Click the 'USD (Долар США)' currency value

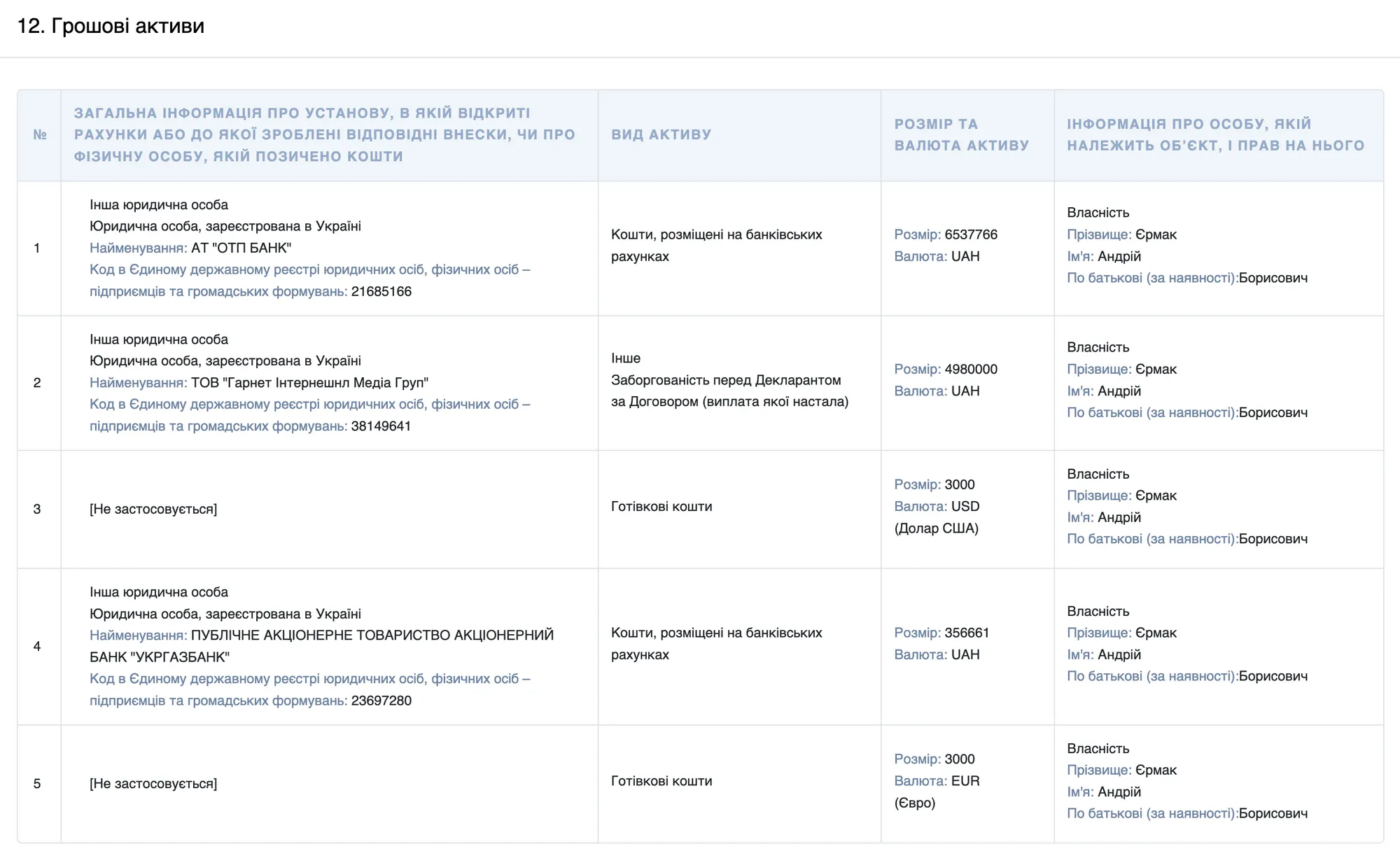coord(965,507)
